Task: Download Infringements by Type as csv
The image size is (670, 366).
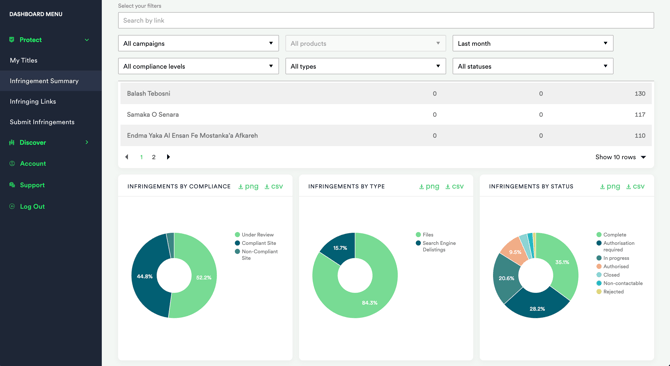Action: 454,186
